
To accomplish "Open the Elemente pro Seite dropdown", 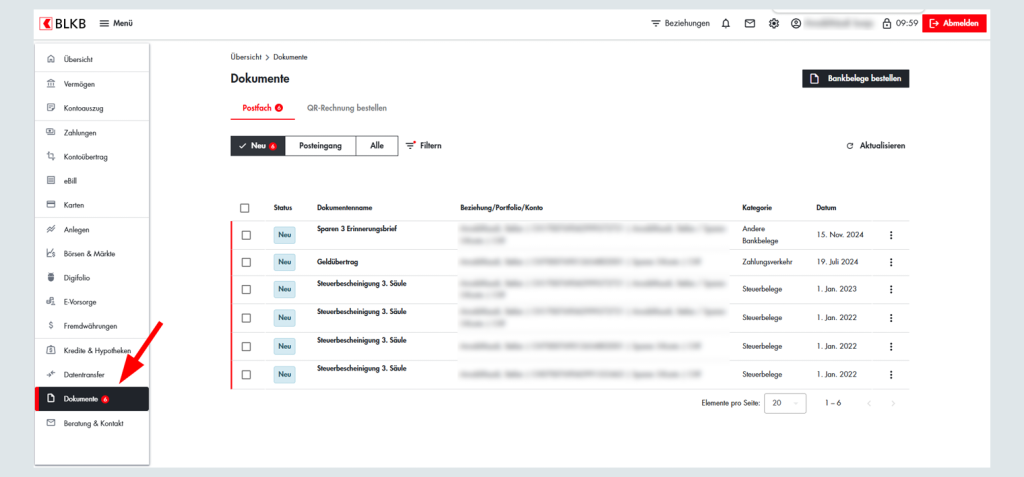I will (x=785, y=403).
